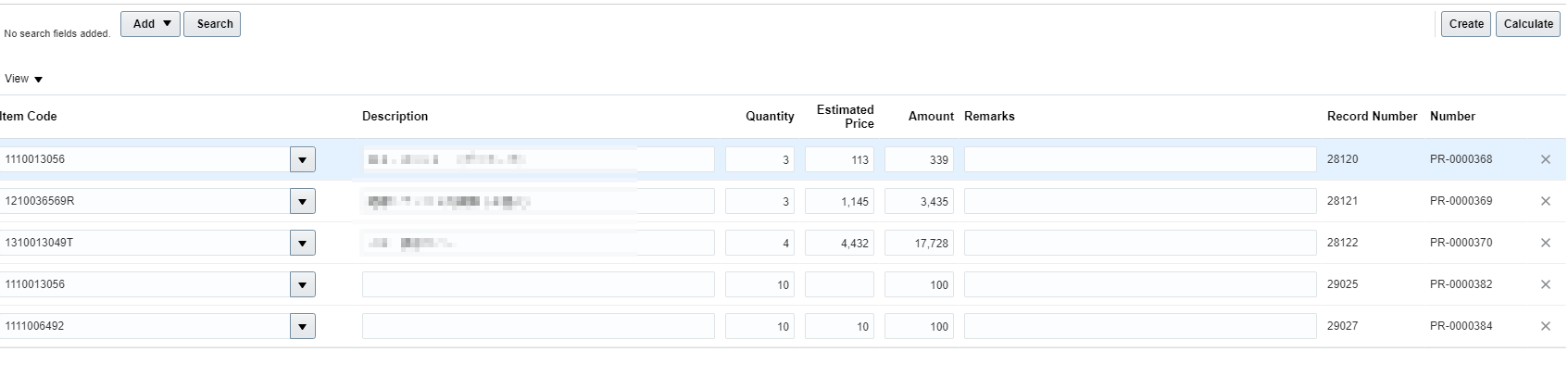Edit quantity 4 in row PR-0000370
The width and height of the screenshot is (1568, 377).
pyautogui.click(x=759, y=243)
